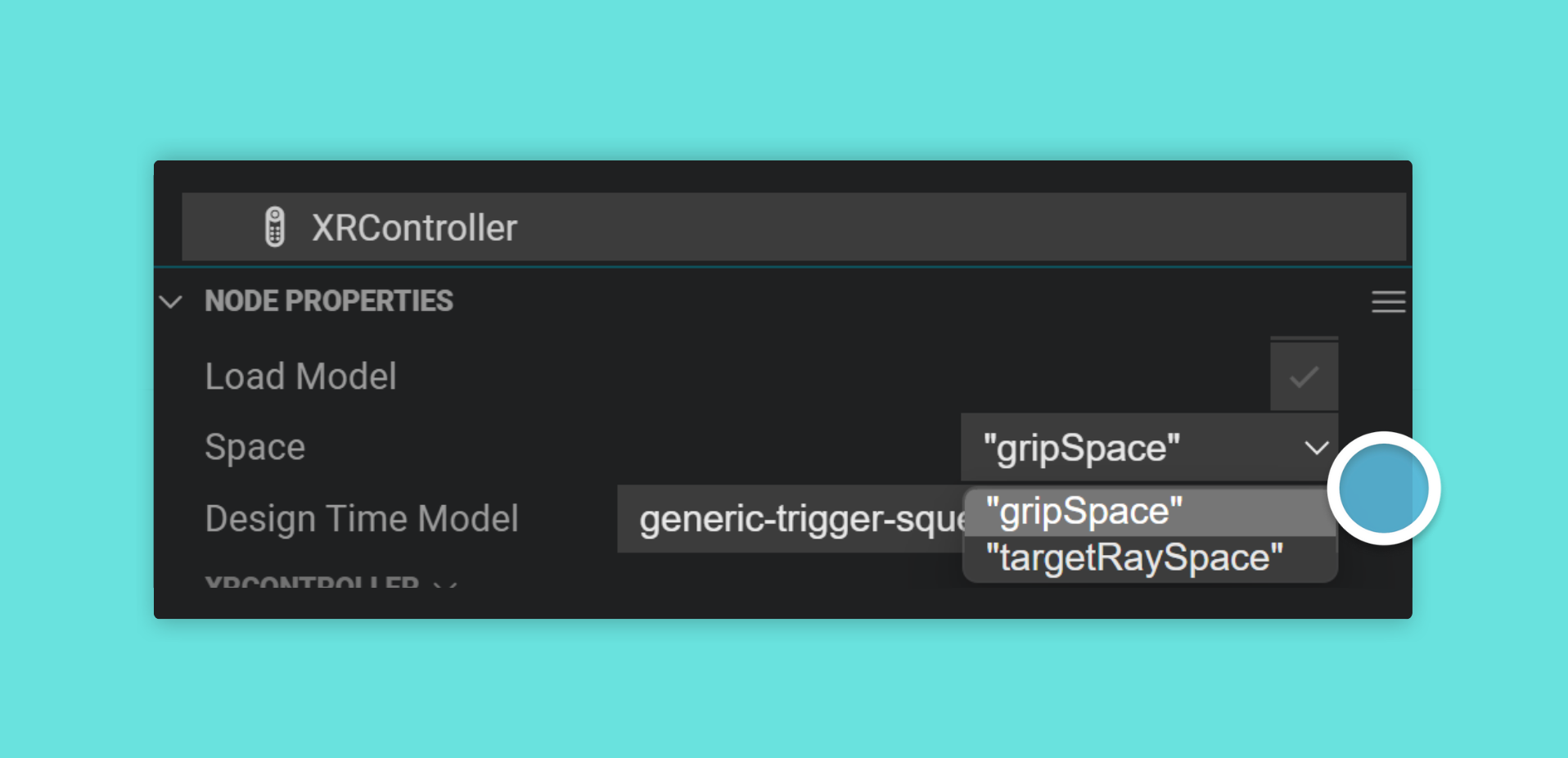Image resolution: width=1568 pixels, height=758 pixels.
Task: Click the XRController node name text
Action: pos(414,228)
